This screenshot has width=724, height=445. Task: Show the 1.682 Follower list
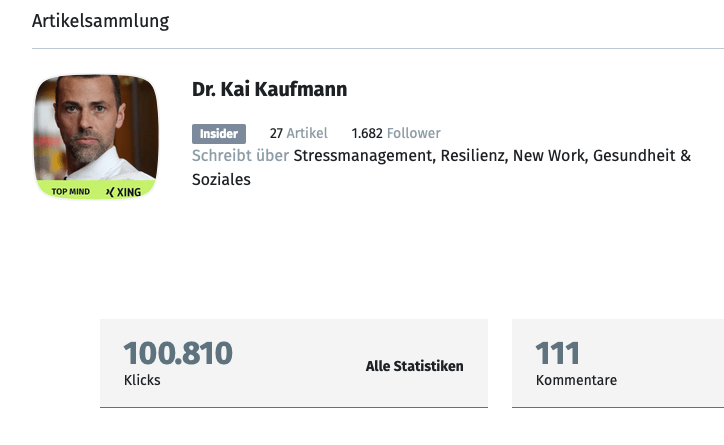point(395,134)
